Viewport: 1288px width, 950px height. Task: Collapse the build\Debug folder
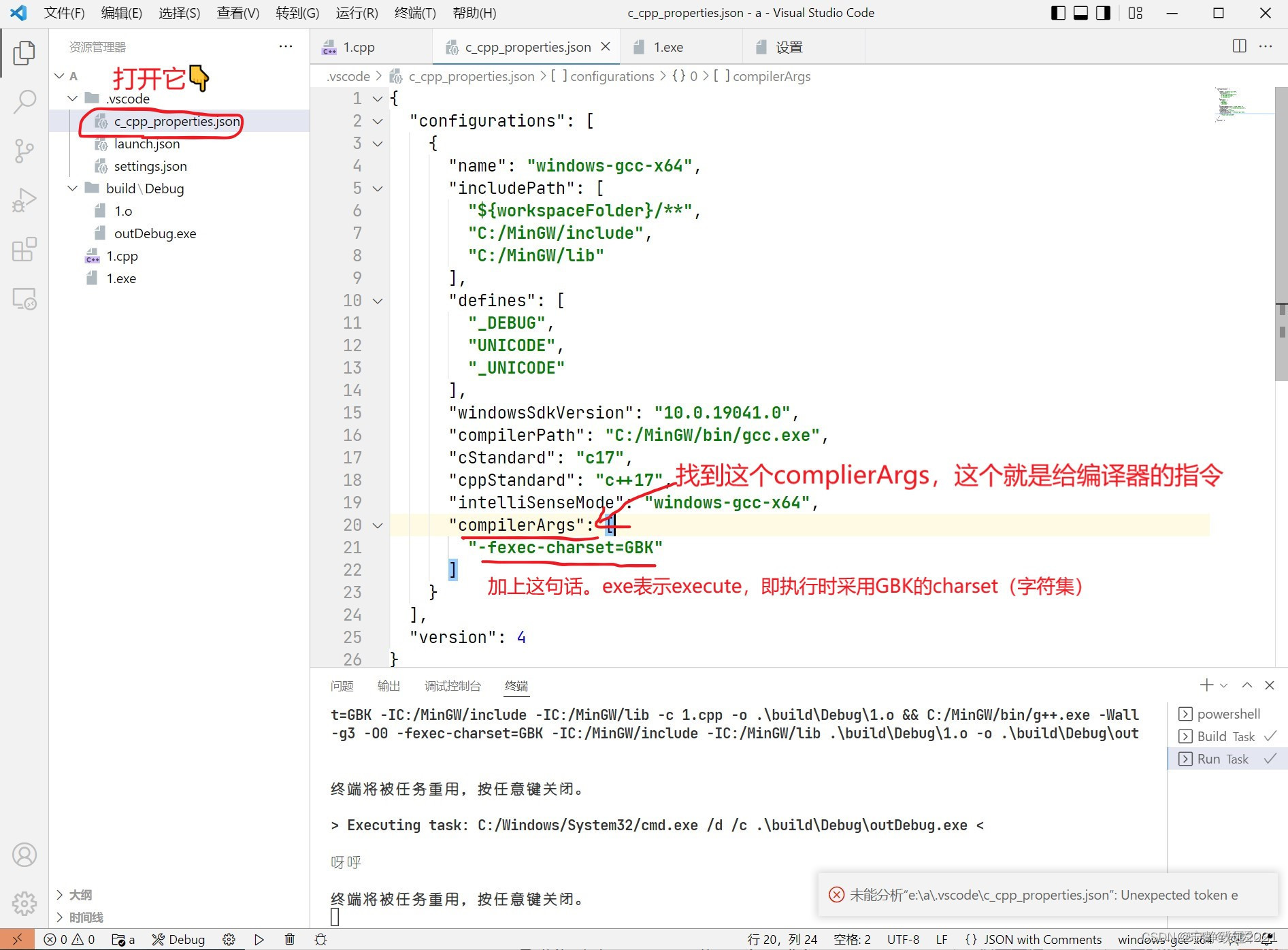(x=72, y=189)
